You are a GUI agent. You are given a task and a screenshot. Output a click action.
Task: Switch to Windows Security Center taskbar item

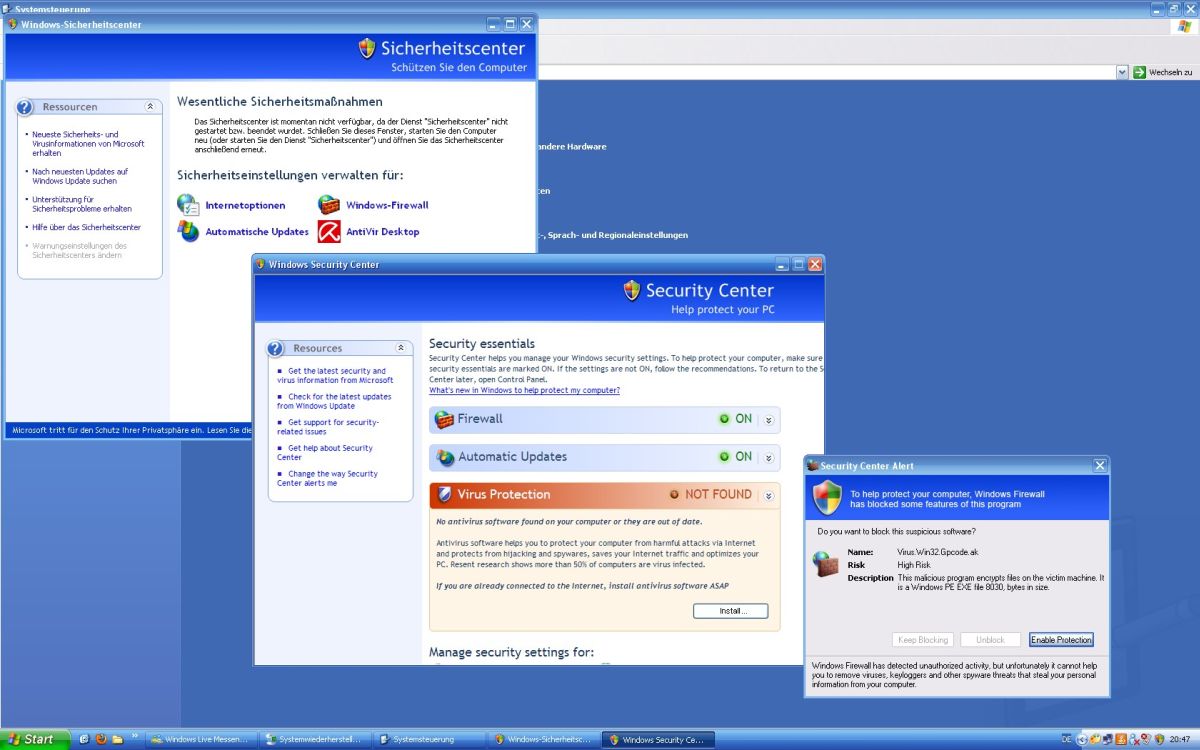click(660, 739)
